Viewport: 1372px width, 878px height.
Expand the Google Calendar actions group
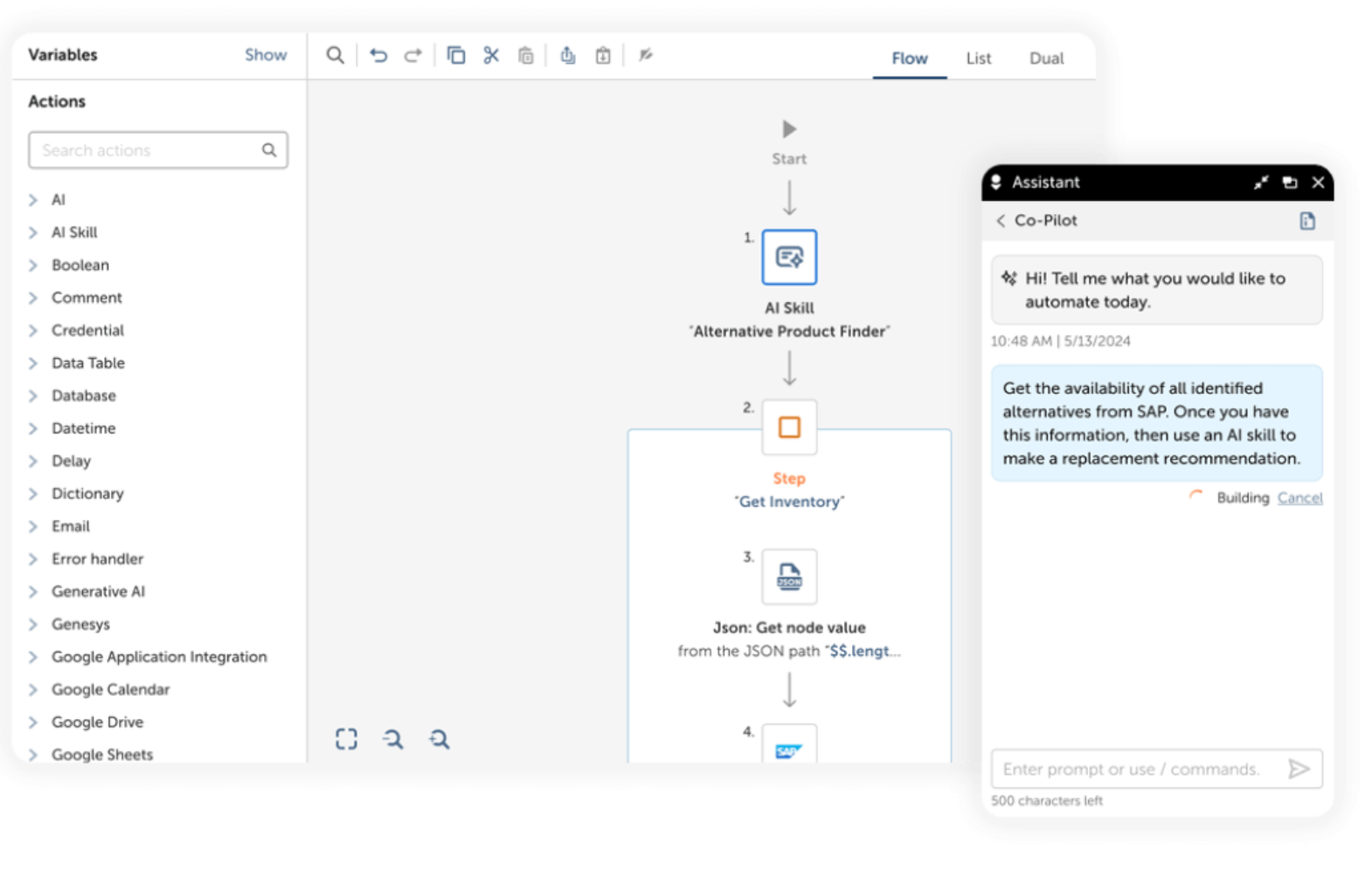click(33, 690)
